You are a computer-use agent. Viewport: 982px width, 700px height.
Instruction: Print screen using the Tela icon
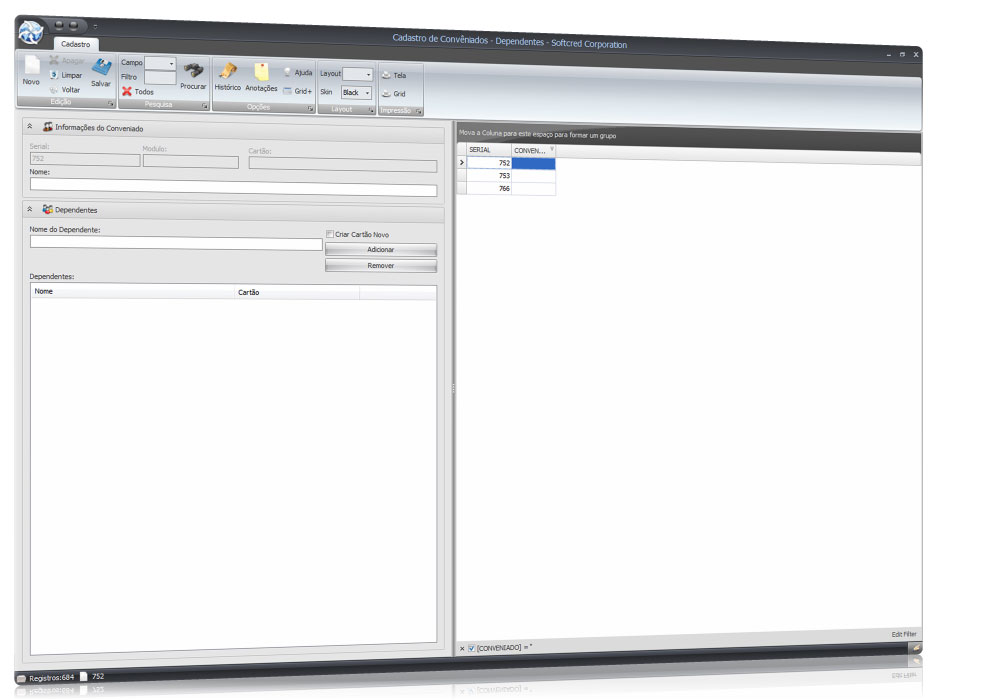click(x=386, y=75)
